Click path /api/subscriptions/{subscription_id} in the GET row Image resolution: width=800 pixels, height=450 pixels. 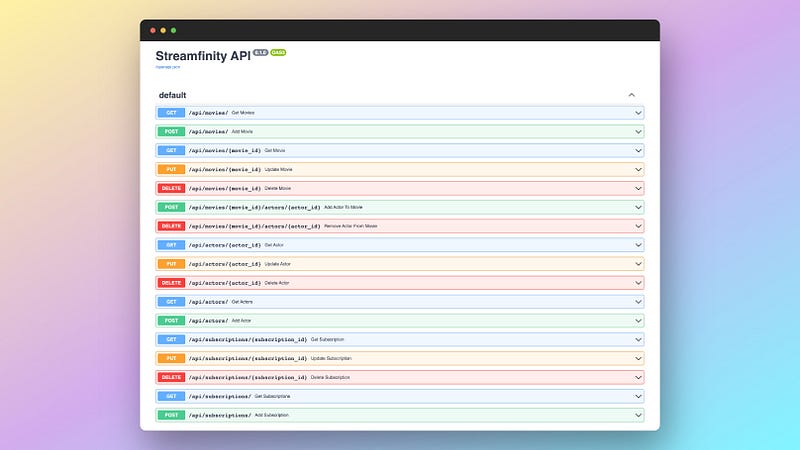[248, 340]
